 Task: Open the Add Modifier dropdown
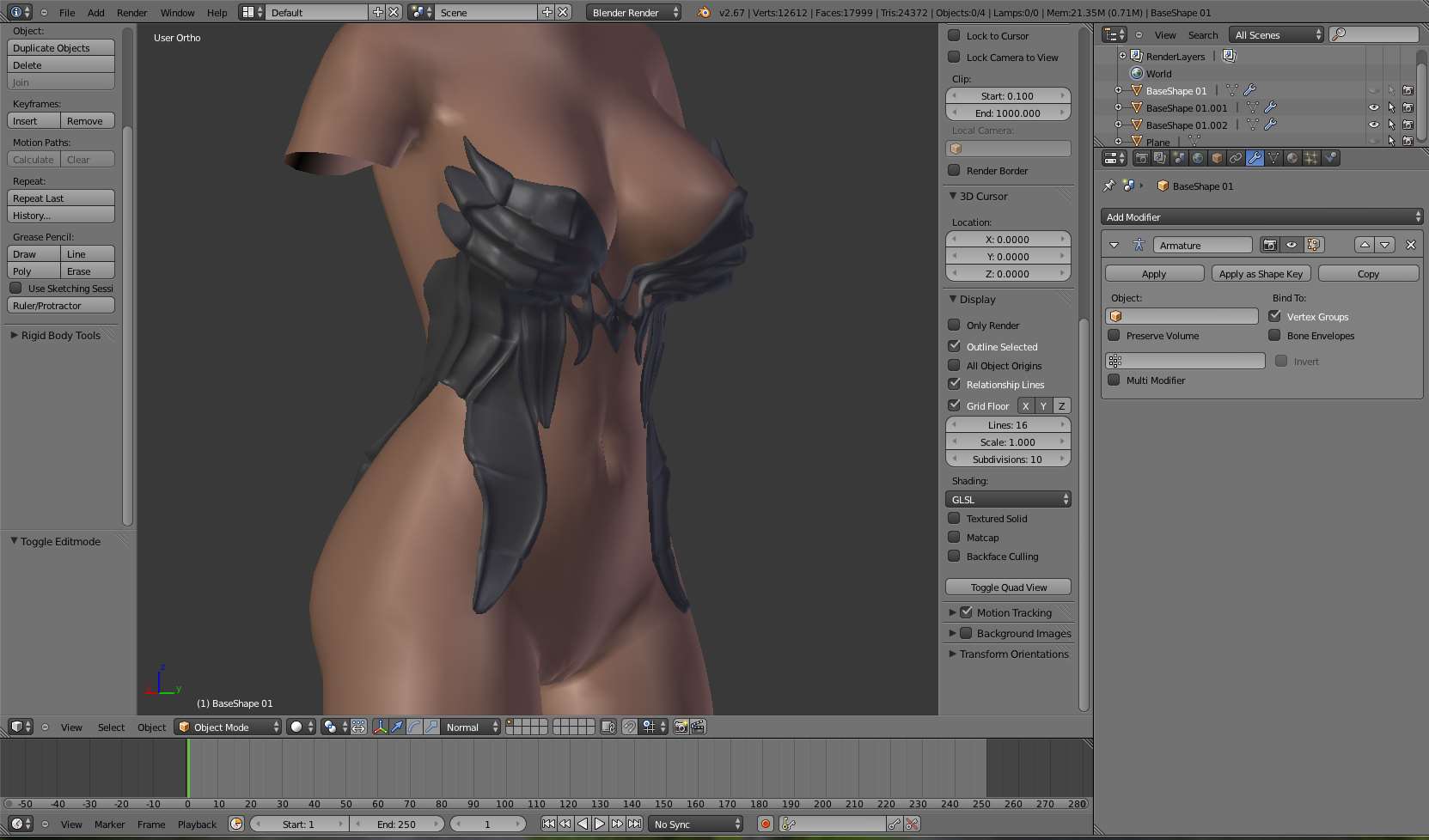pos(1261,217)
